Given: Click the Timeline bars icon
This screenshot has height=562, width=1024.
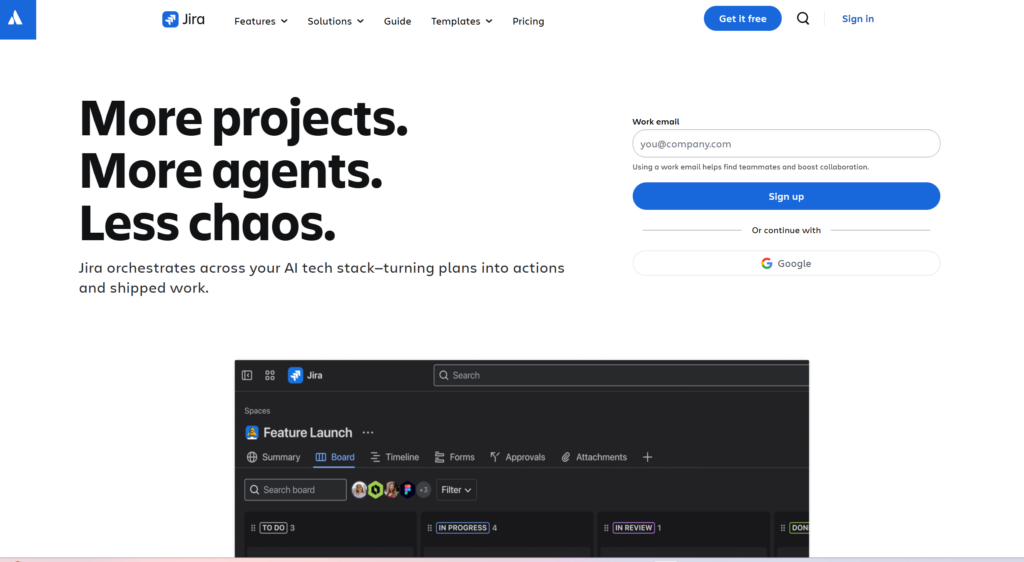Looking at the screenshot, I should tap(375, 458).
